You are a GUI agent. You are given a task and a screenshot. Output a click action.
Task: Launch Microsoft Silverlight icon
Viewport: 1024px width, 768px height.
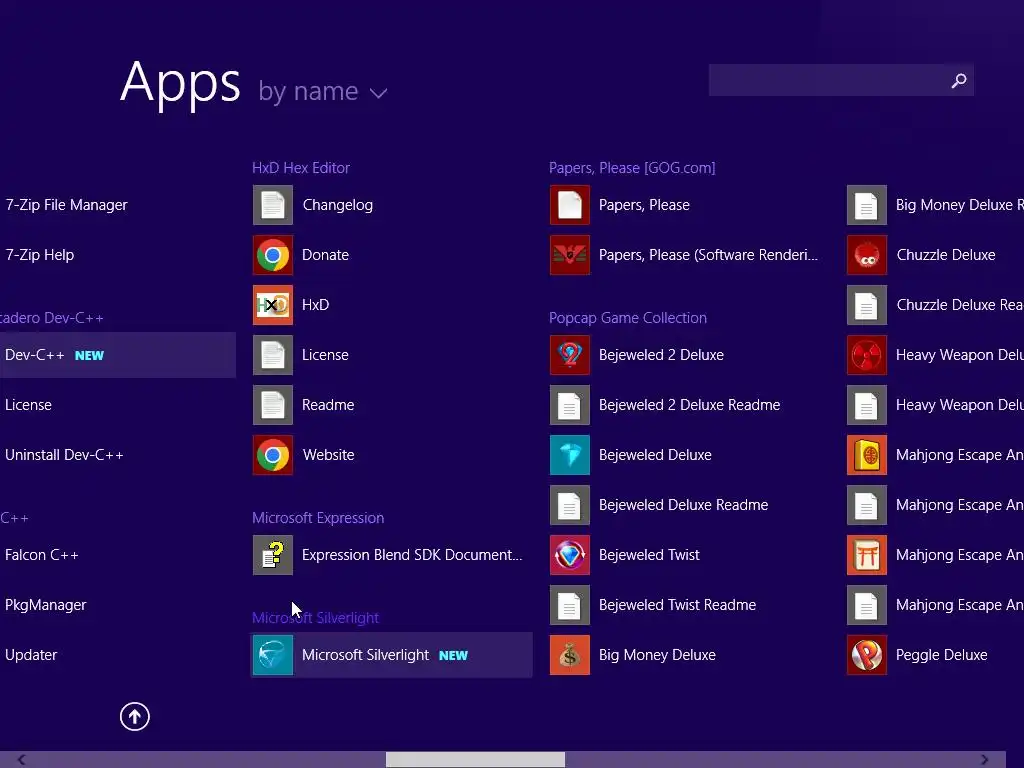coord(272,655)
